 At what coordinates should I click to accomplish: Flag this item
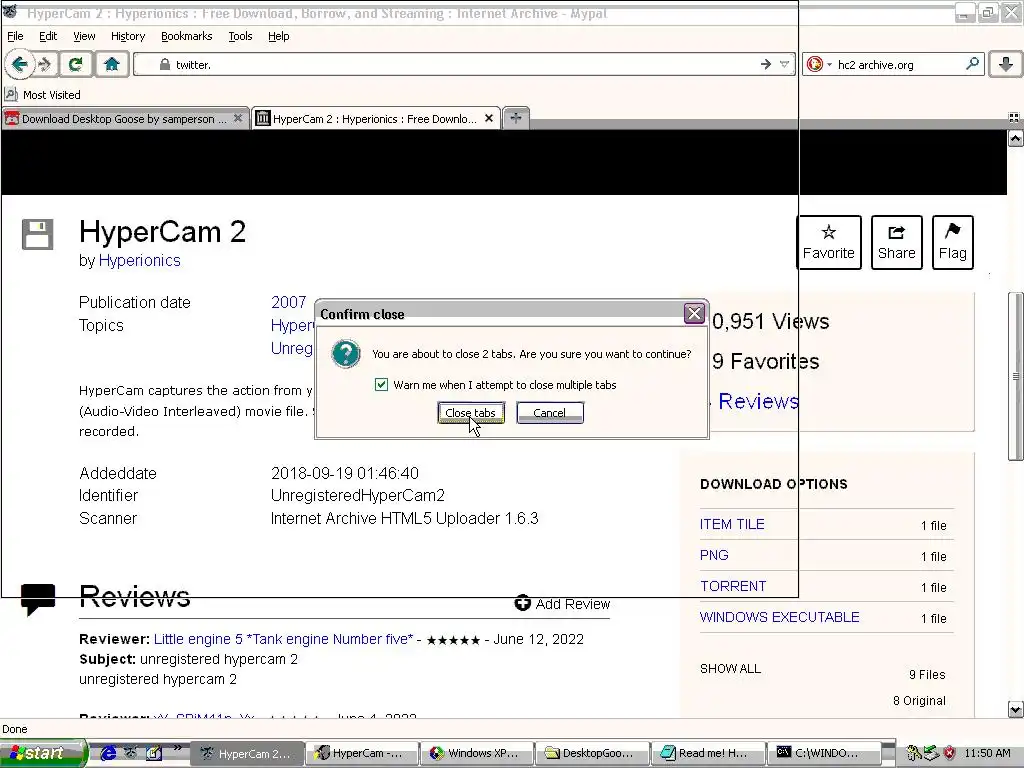point(952,242)
